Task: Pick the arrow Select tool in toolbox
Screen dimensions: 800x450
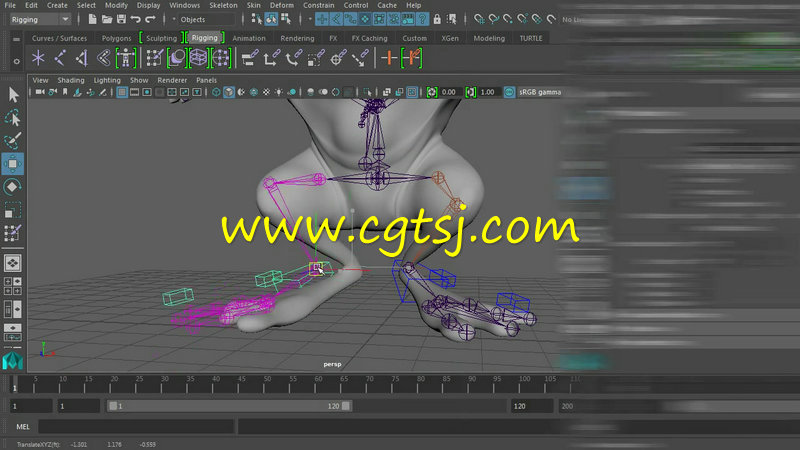Action: pos(13,95)
